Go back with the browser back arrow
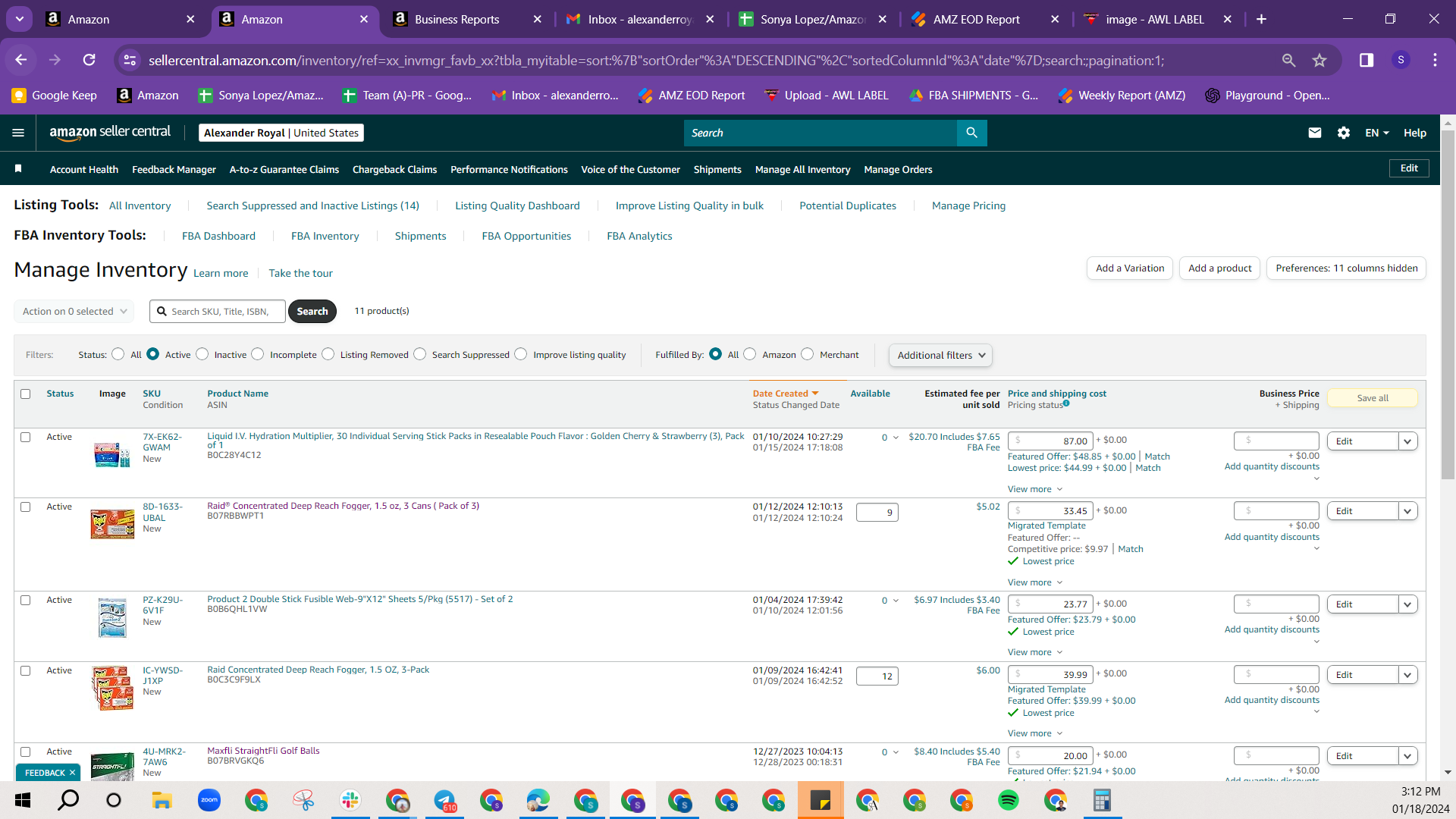Viewport: 1456px width, 819px height. 21,60
